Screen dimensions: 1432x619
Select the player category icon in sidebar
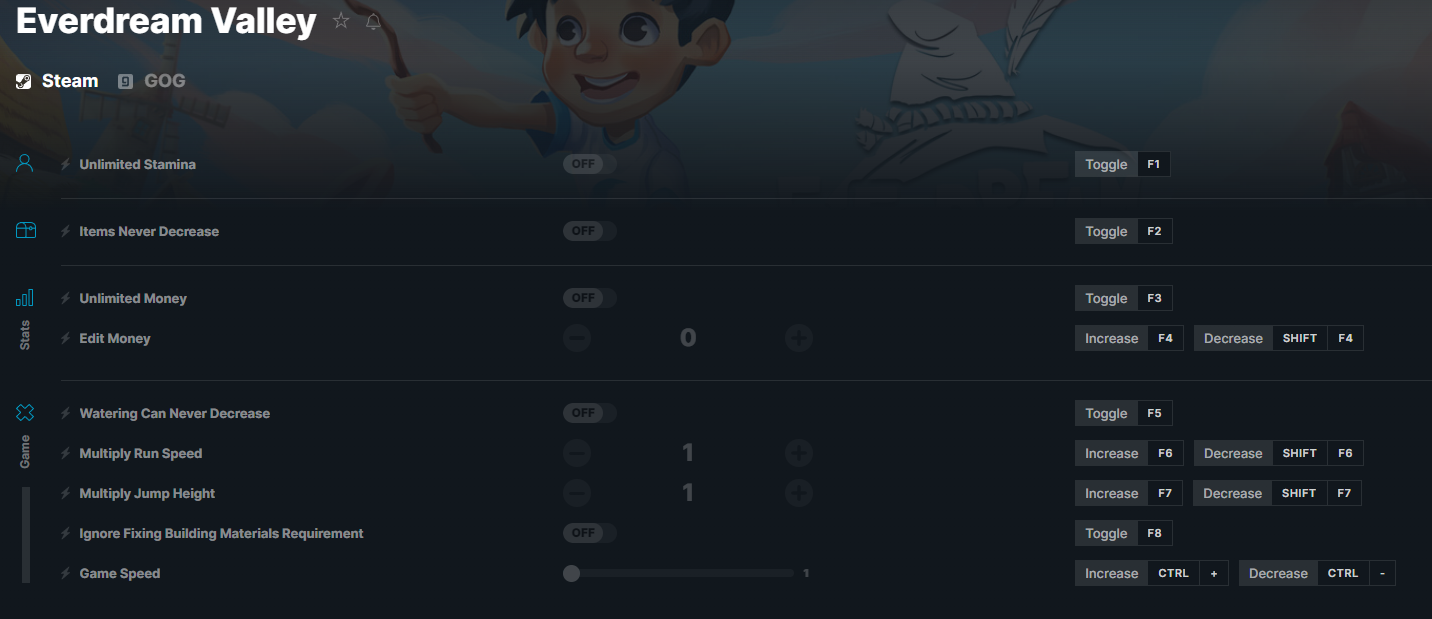click(x=25, y=164)
